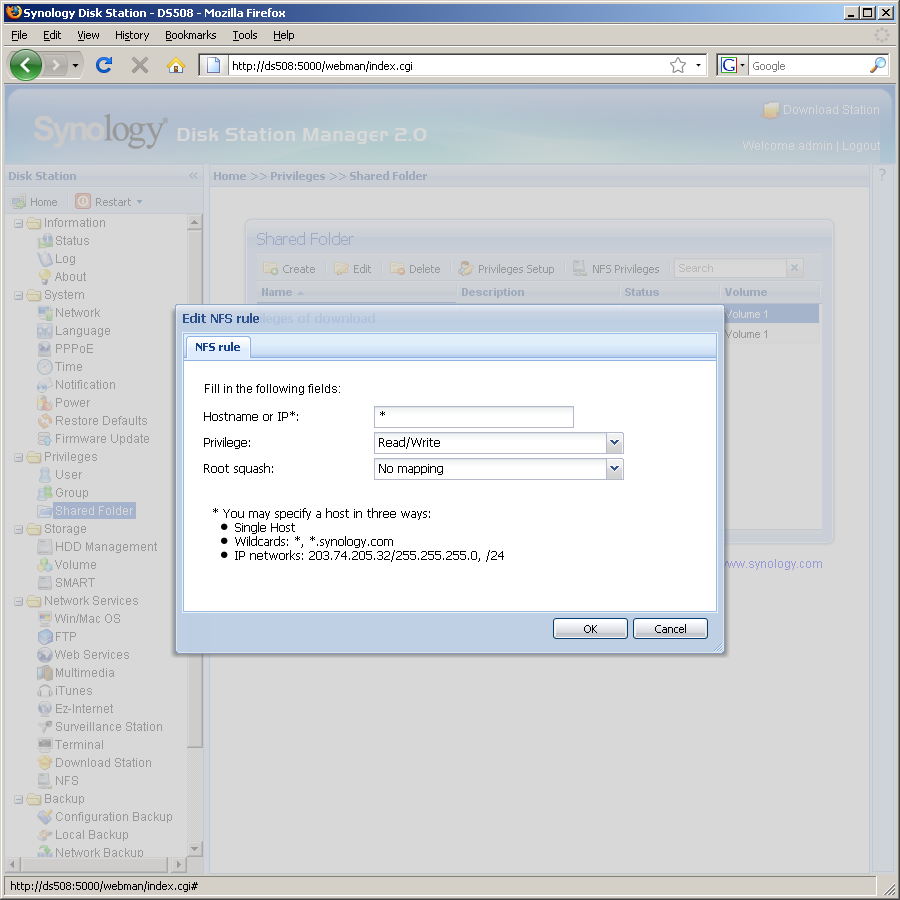
Task: Open the History menu
Action: point(131,35)
